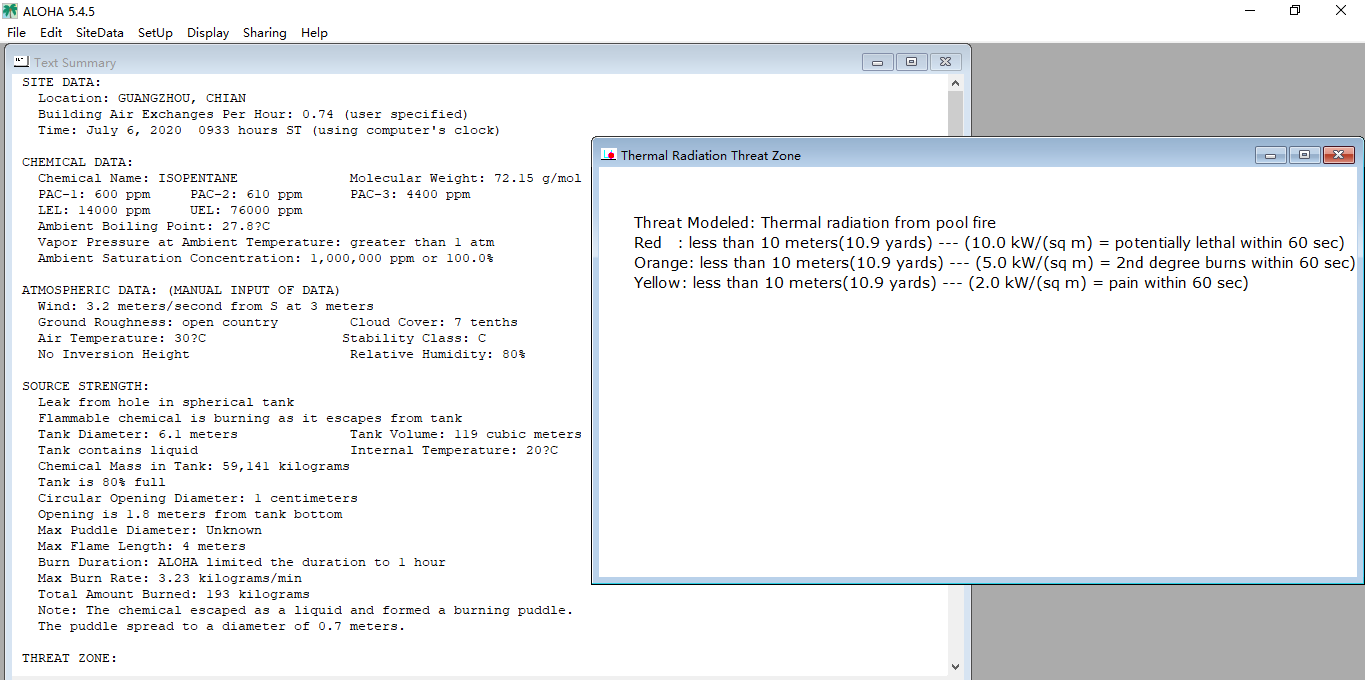1365x680 pixels.
Task: Click 'Tank is 80% full' line
Action: [x=102, y=482]
